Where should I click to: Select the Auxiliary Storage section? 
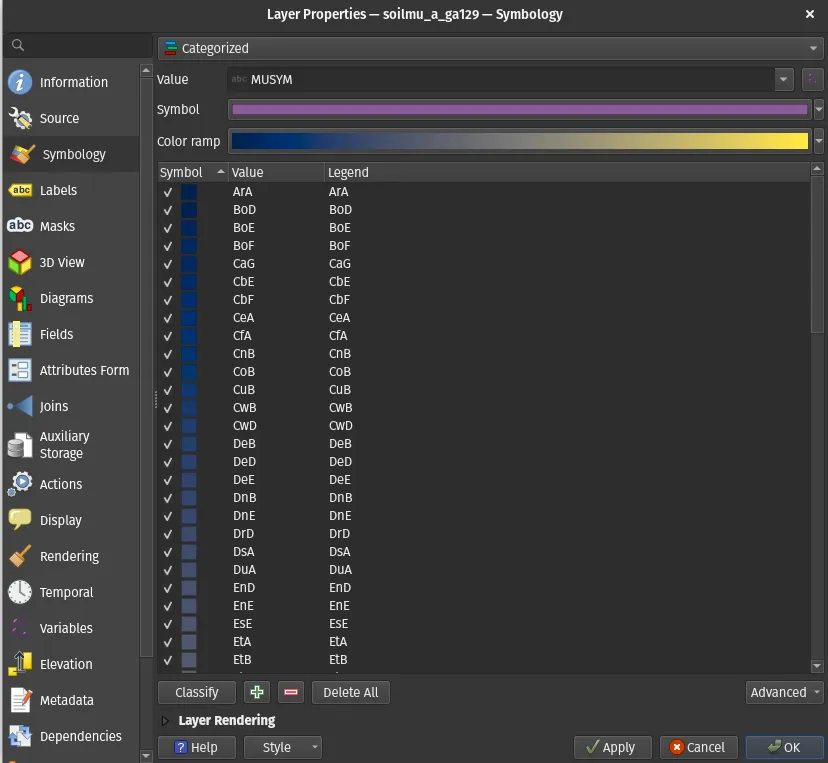[64, 445]
